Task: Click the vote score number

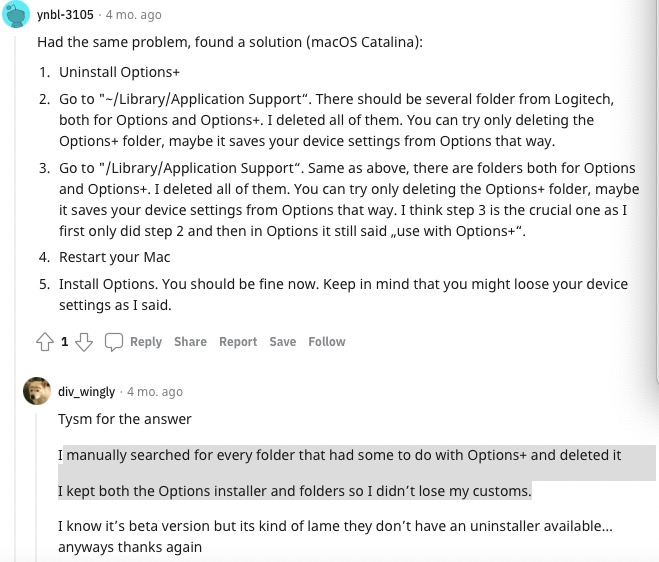Action: pos(64,342)
